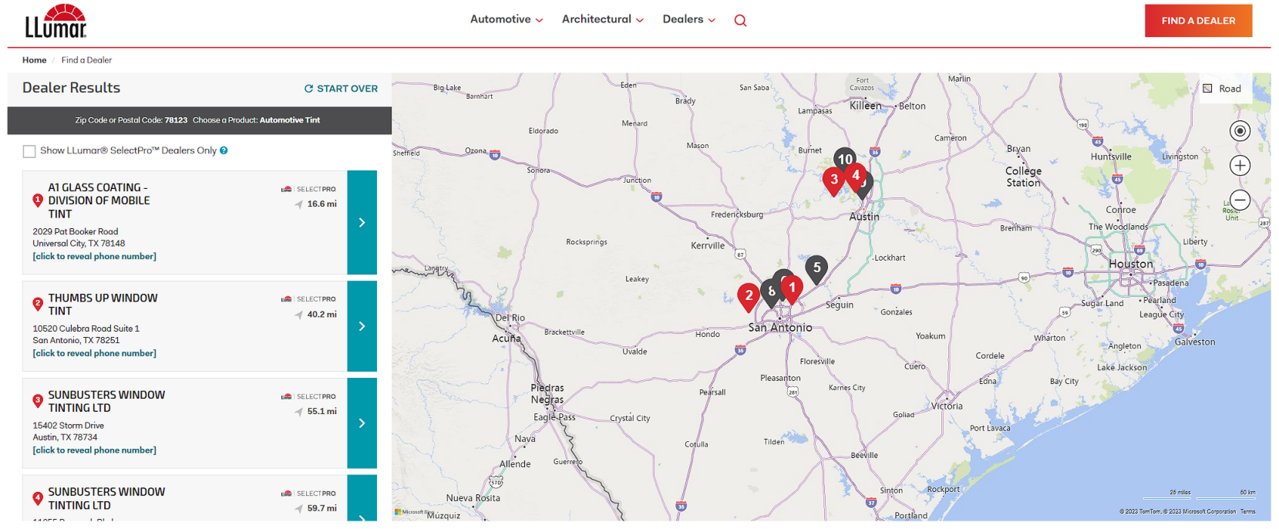
Task: Click College Station label on map
Action: [x=1023, y=177]
